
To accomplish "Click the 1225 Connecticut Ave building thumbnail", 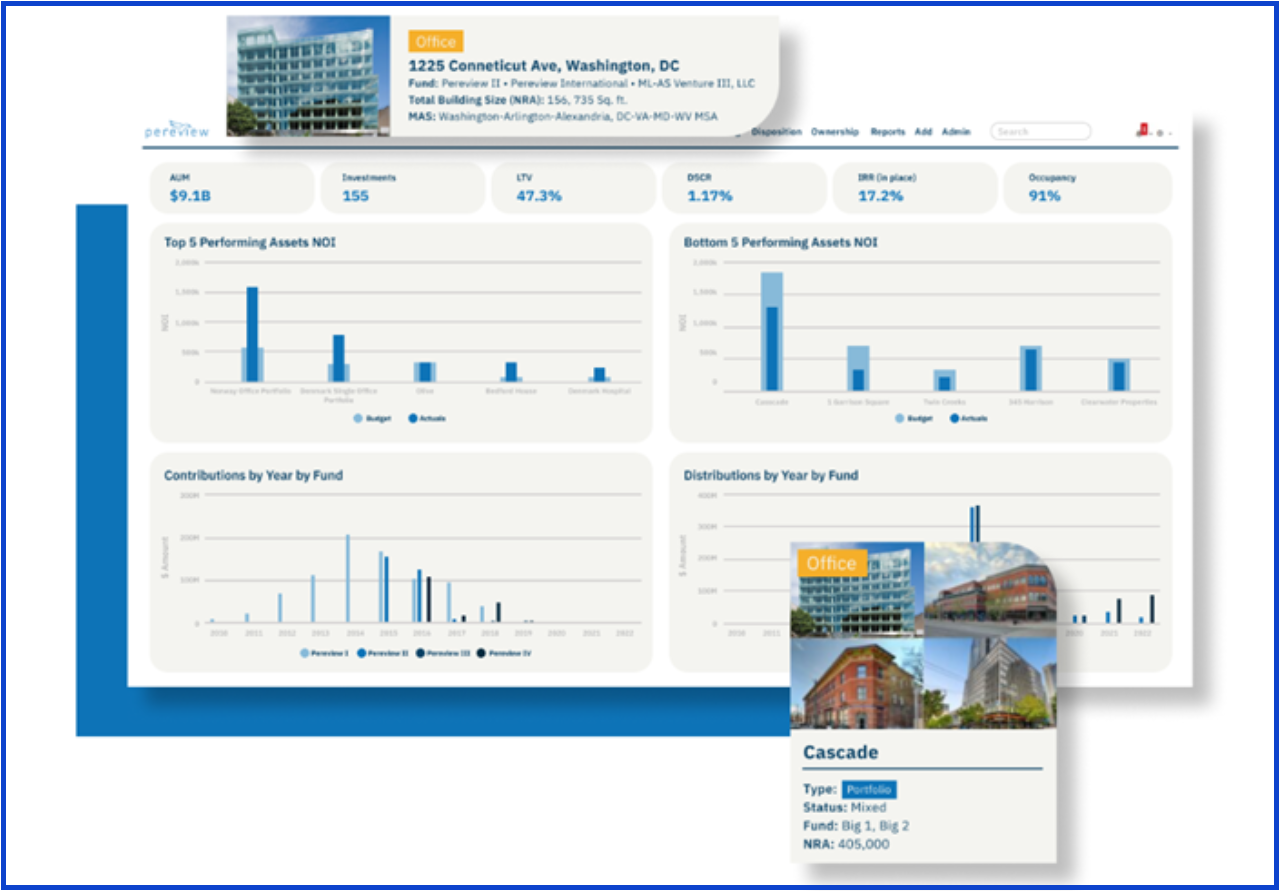I will tap(308, 75).
